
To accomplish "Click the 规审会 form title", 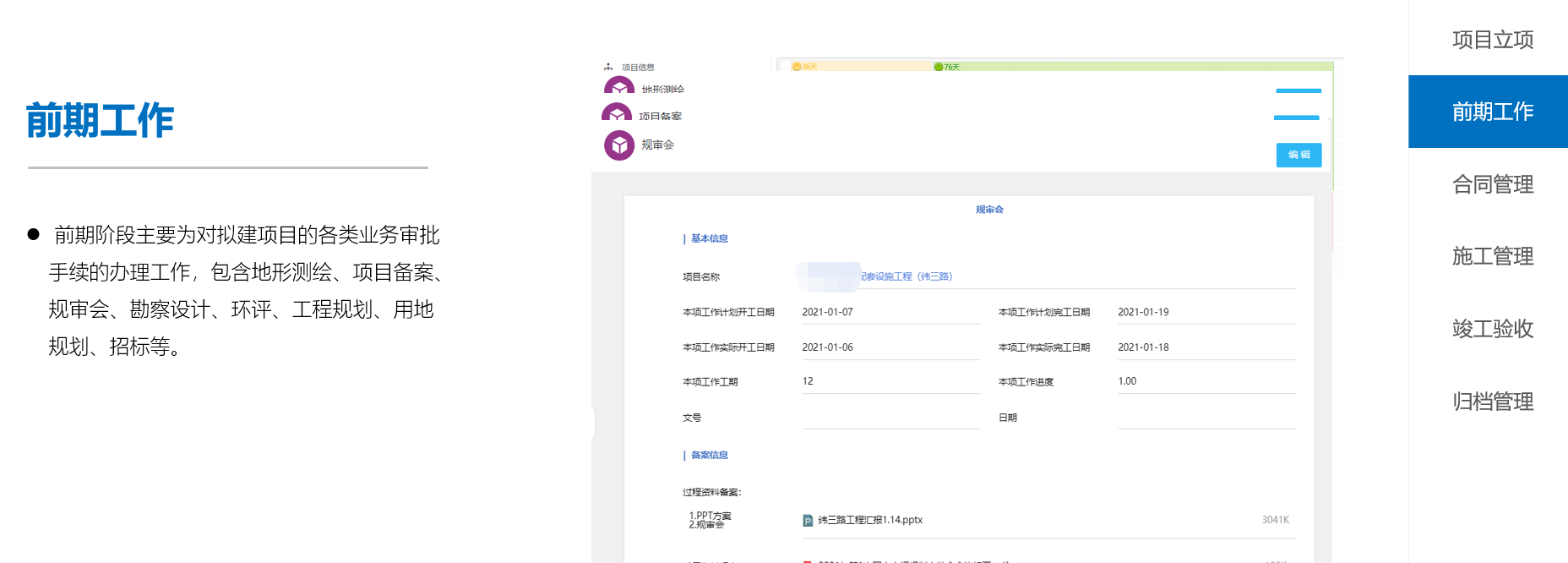I will point(989,210).
